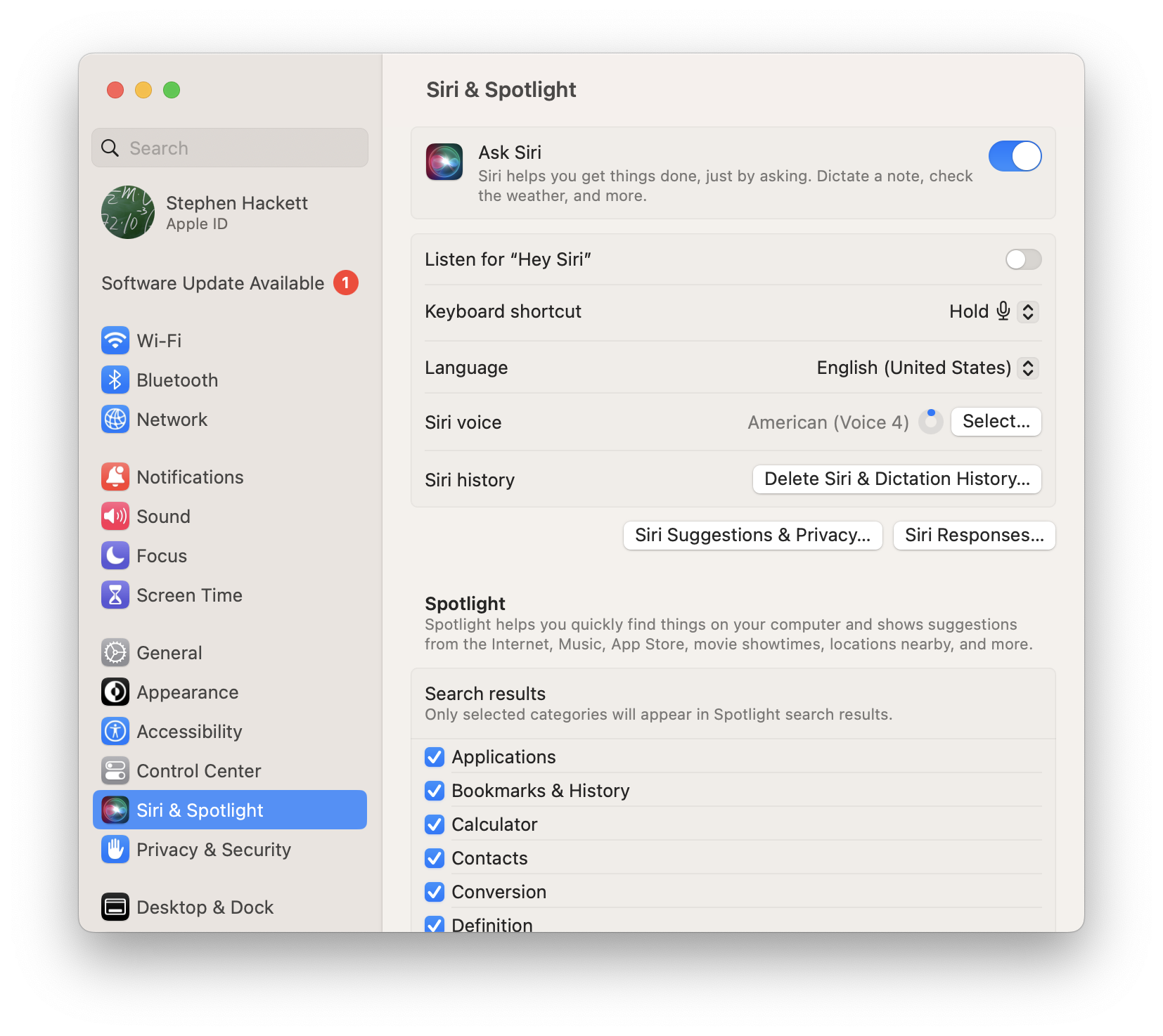Open Privacy & Security settings
The width and height of the screenshot is (1163, 1036).
pos(230,850)
